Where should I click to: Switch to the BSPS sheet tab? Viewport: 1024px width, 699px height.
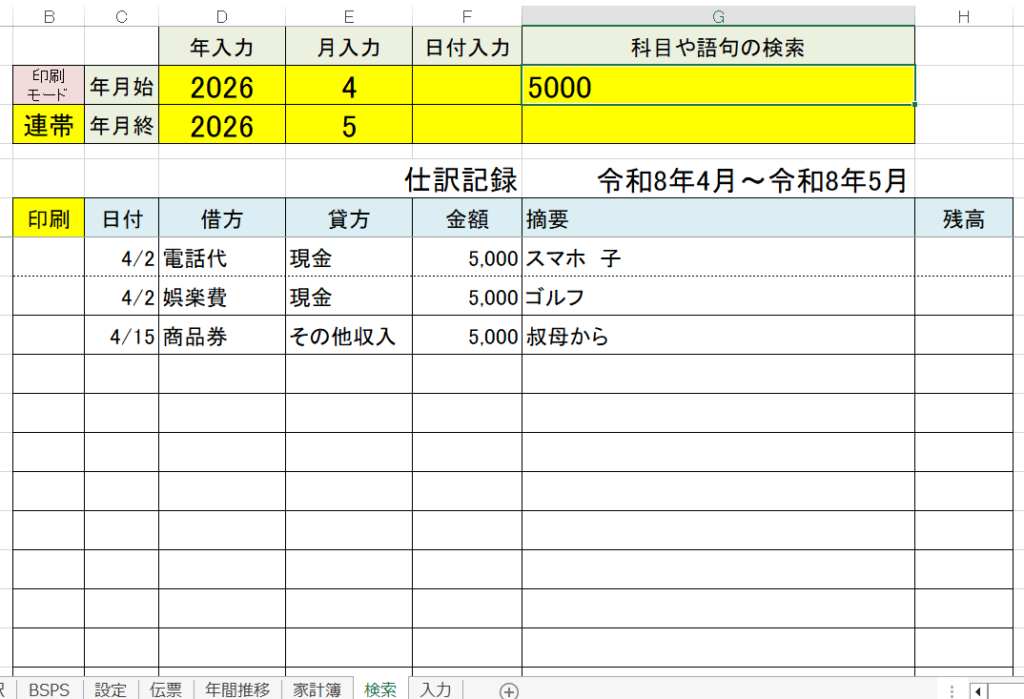(x=49, y=690)
